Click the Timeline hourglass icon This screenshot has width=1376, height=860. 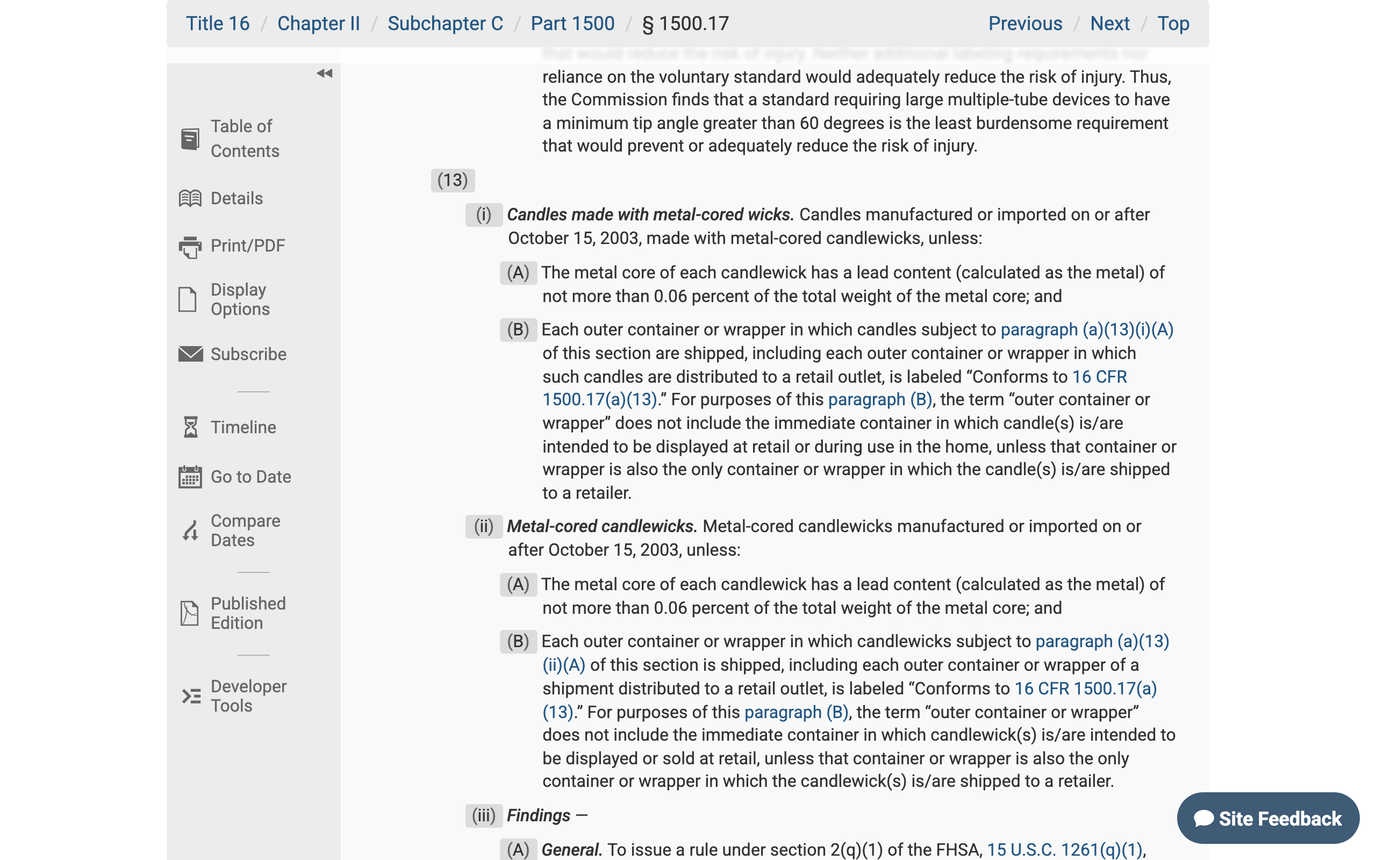coord(190,427)
